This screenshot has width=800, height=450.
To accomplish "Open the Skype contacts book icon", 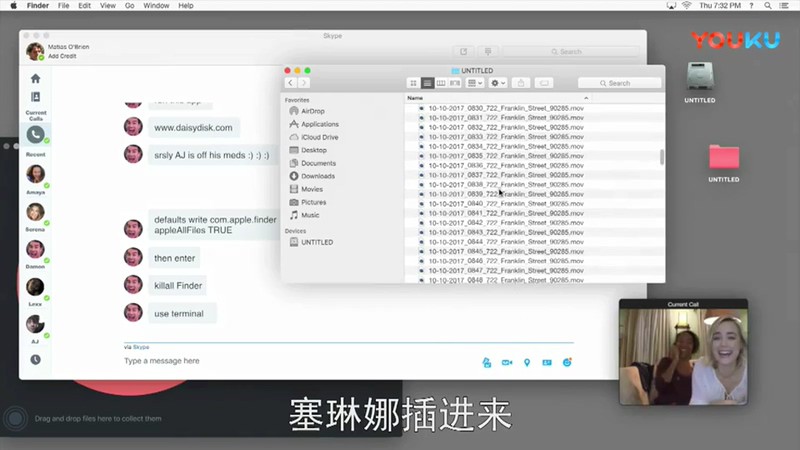I will pyautogui.click(x=35, y=97).
